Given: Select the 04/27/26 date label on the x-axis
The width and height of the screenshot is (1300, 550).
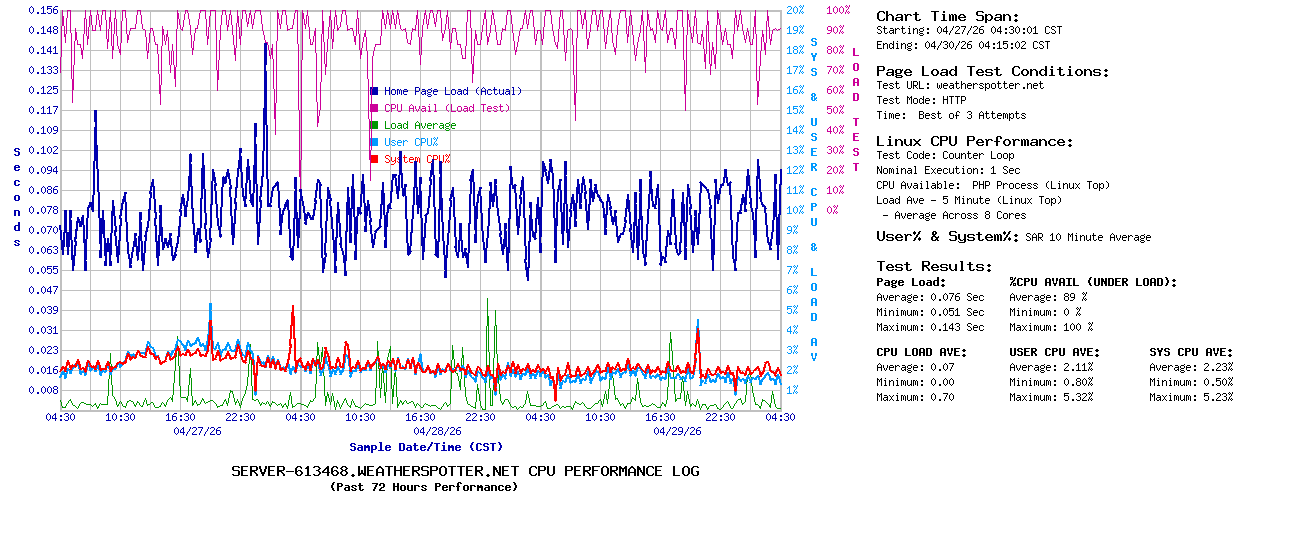Looking at the screenshot, I should tap(197, 432).
